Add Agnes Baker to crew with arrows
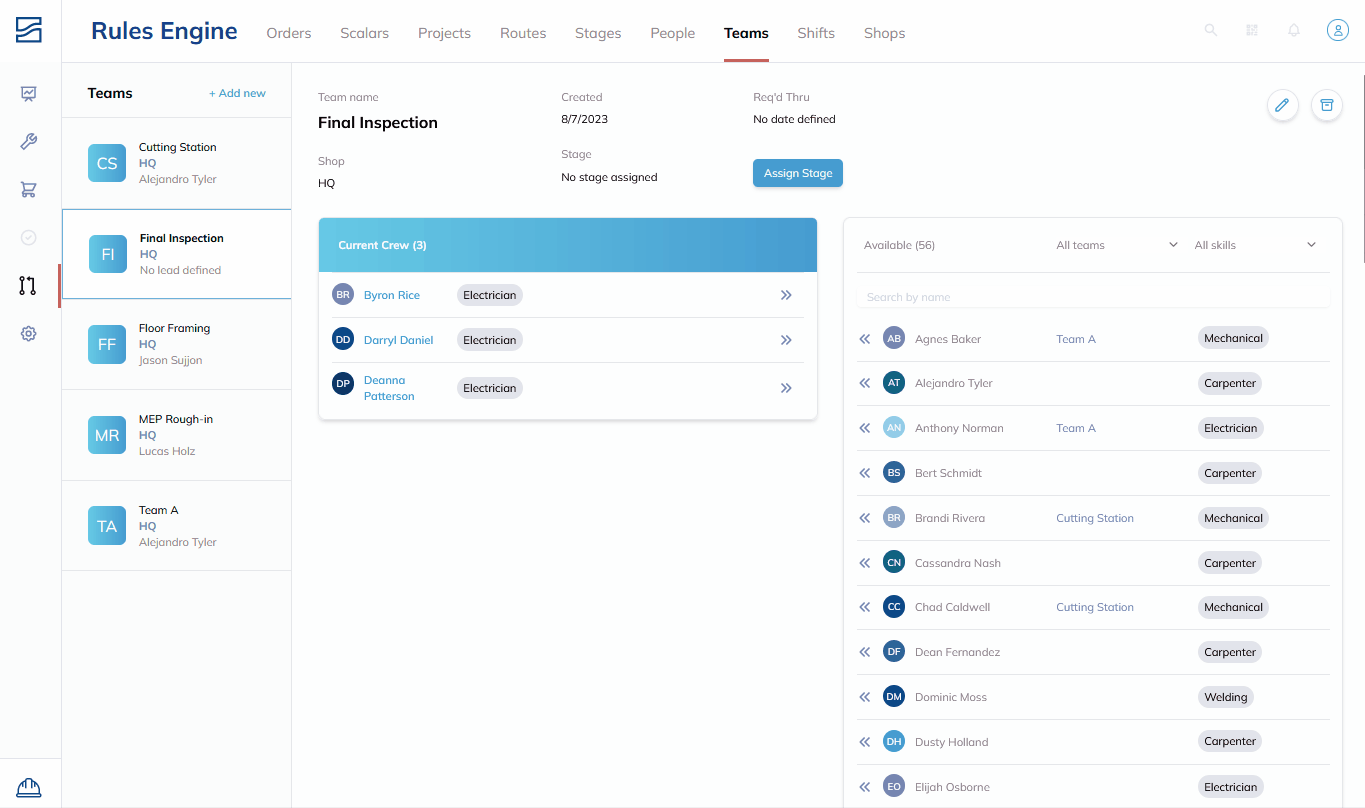1365x808 pixels. tap(865, 339)
